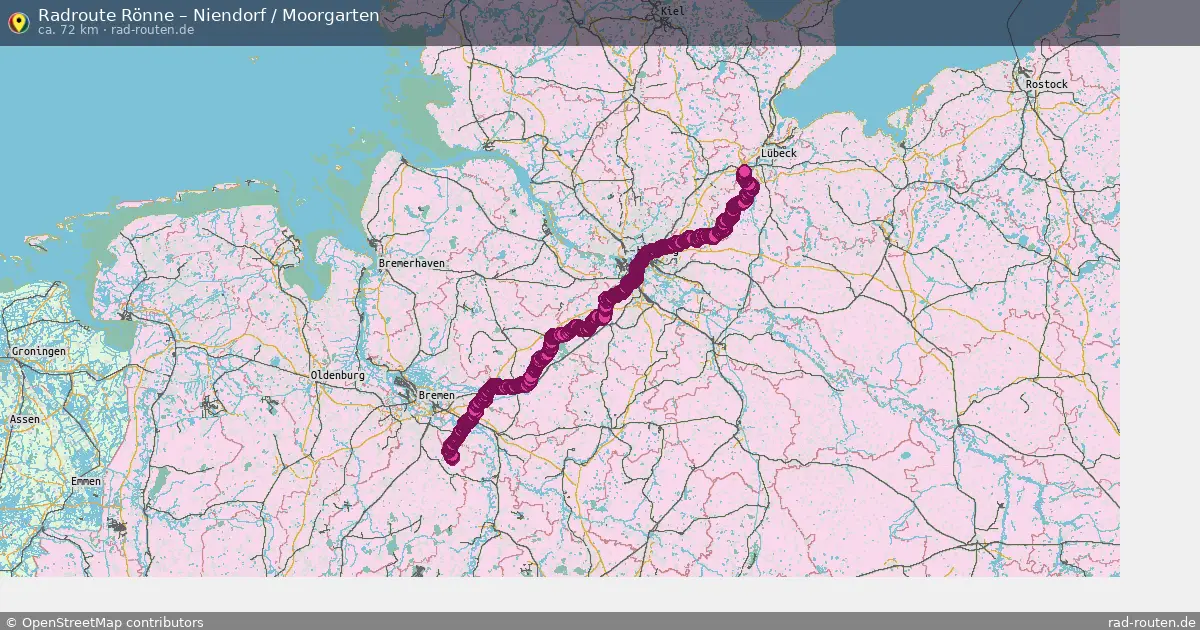Click the Emmen city label
This screenshot has width=1200, height=630.
tap(86, 482)
